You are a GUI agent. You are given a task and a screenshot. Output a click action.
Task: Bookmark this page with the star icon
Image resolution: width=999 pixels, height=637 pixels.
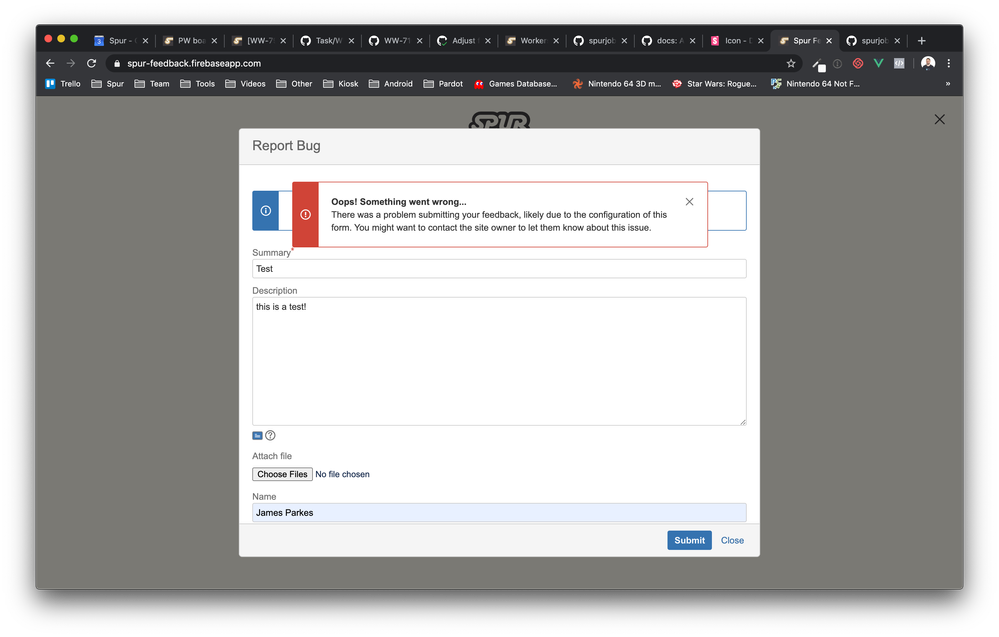click(x=791, y=63)
